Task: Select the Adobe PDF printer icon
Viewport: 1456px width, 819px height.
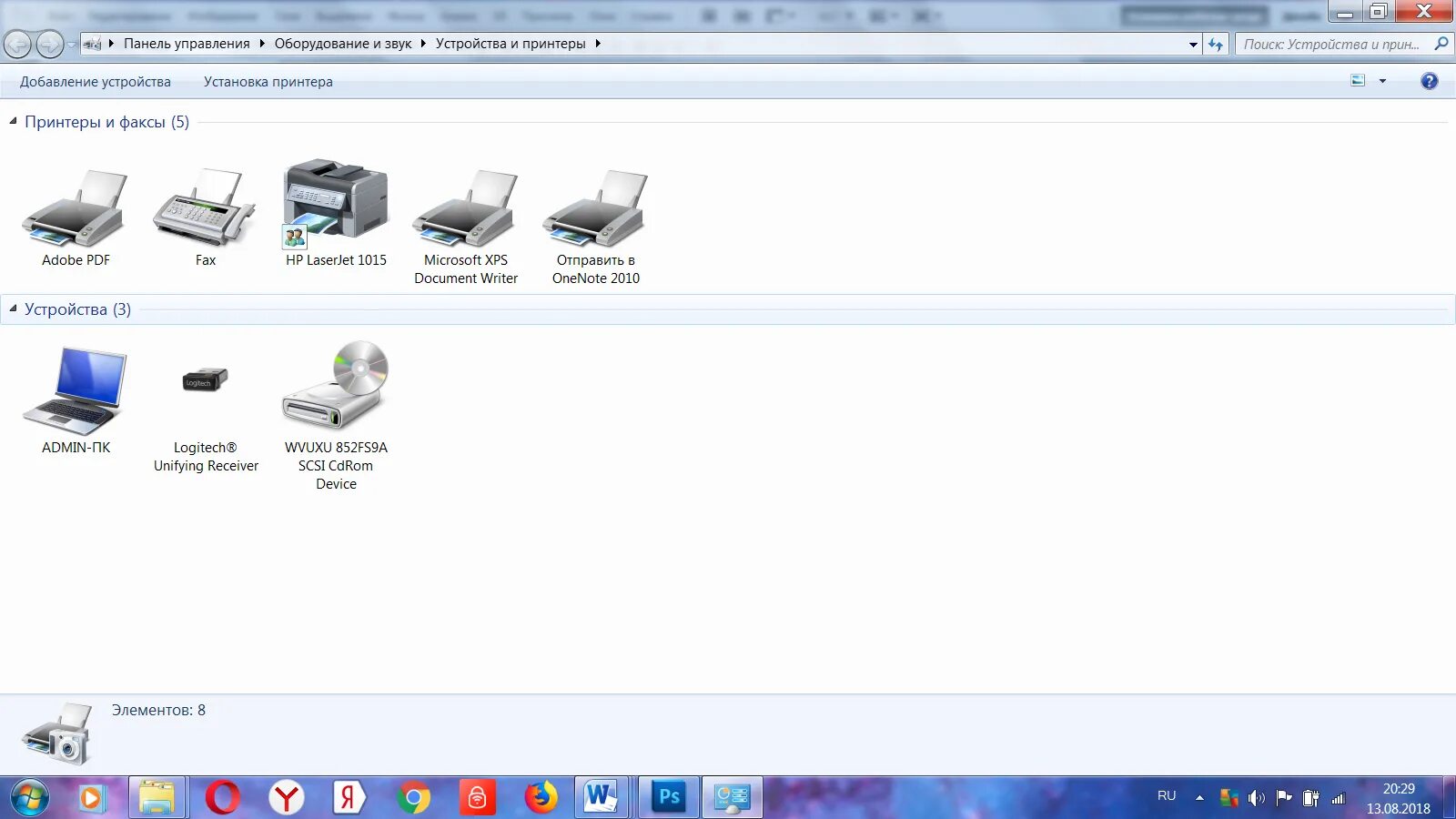Action: [76, 208]
